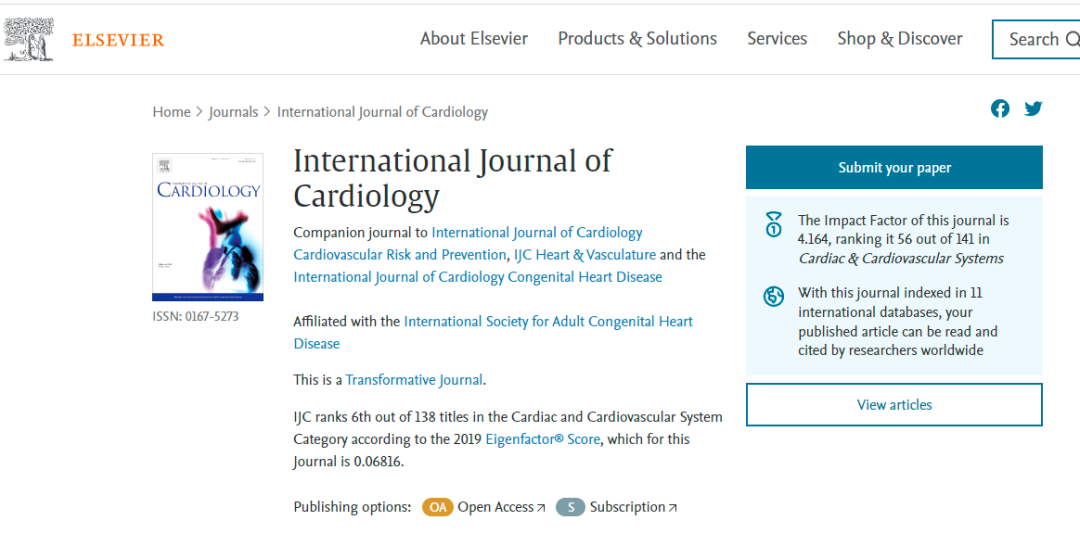Click the Impact Factor medal icon

[x=773, y=224]
